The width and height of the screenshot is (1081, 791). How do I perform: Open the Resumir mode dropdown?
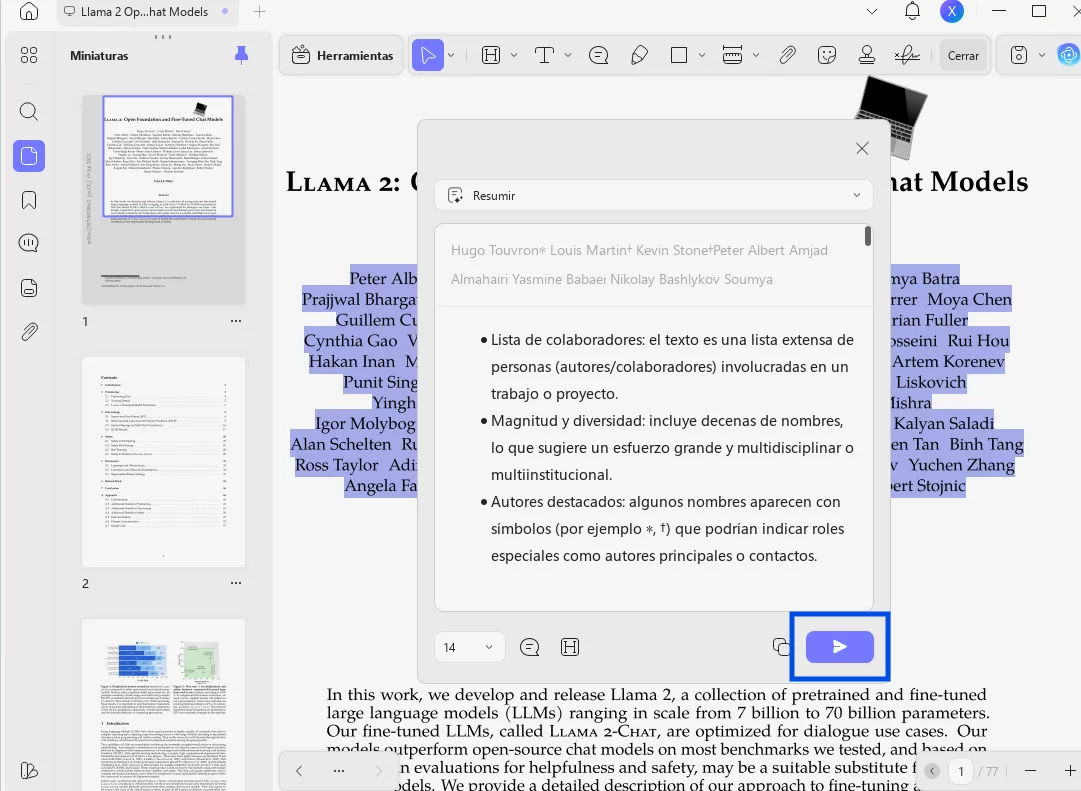654,196
